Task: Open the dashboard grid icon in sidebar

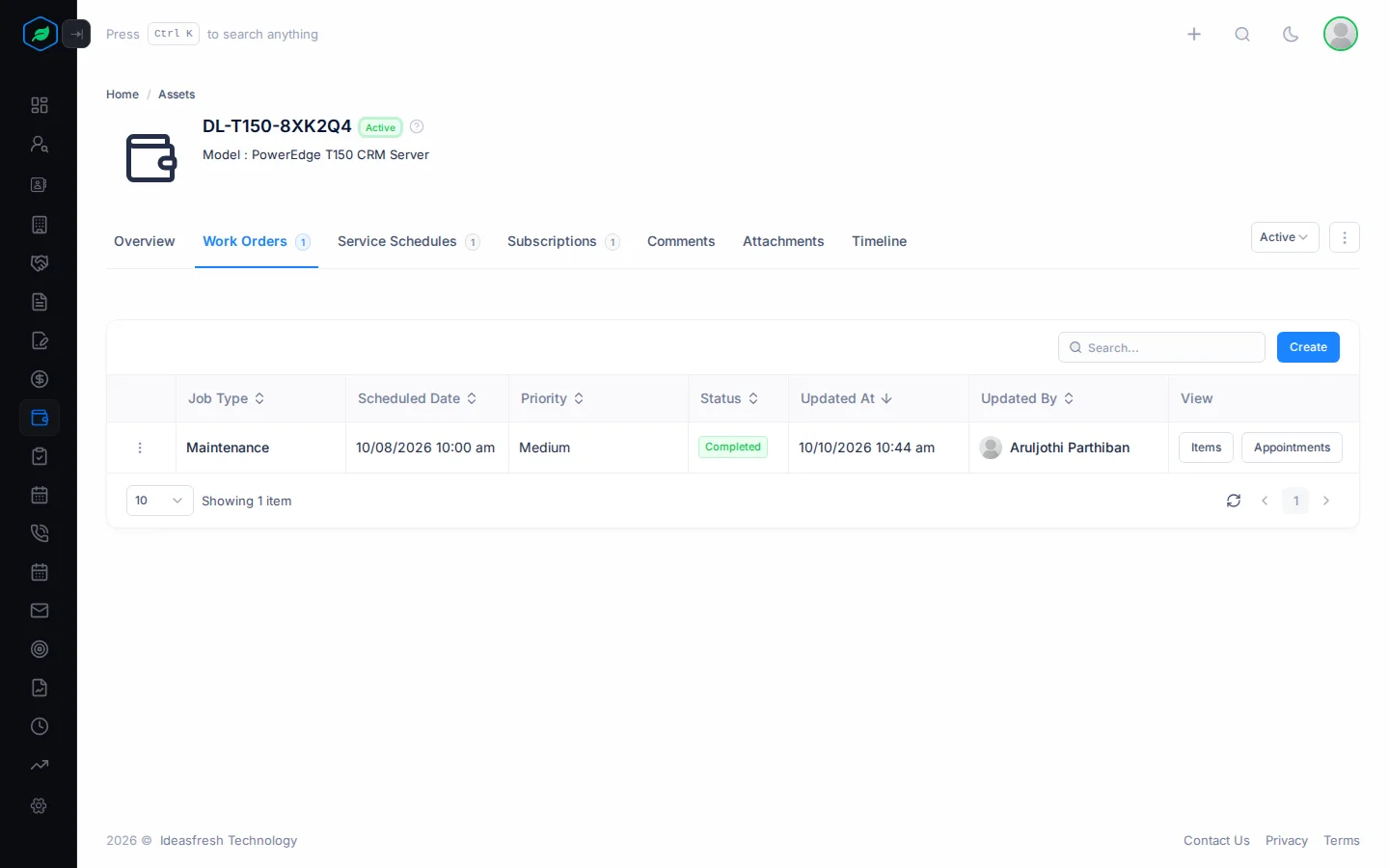Action: (40, 105)
